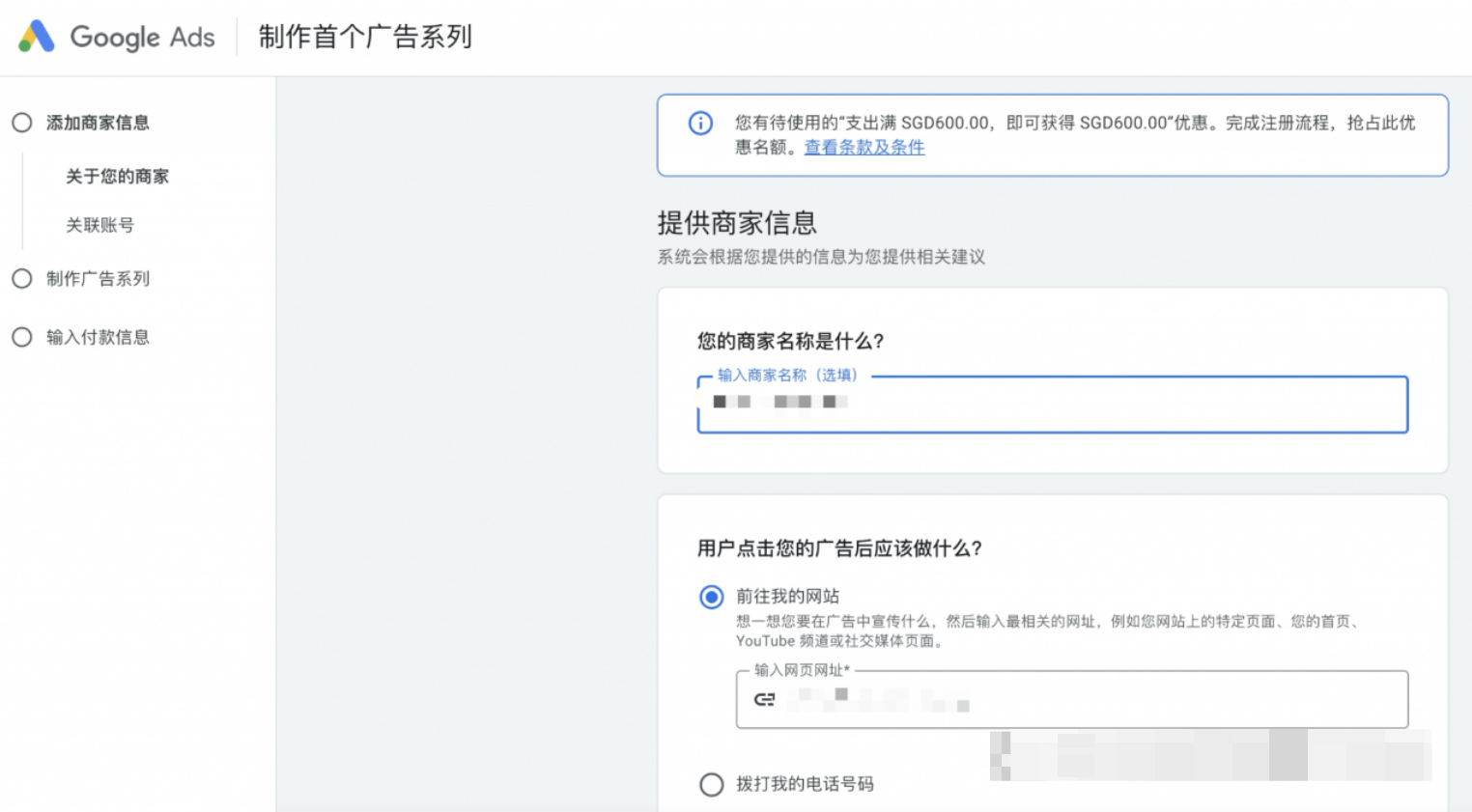Select the 制作广告系列 step circle
Image resolution: width=1472 pixels, height=812 pixels.
(22, 278)
